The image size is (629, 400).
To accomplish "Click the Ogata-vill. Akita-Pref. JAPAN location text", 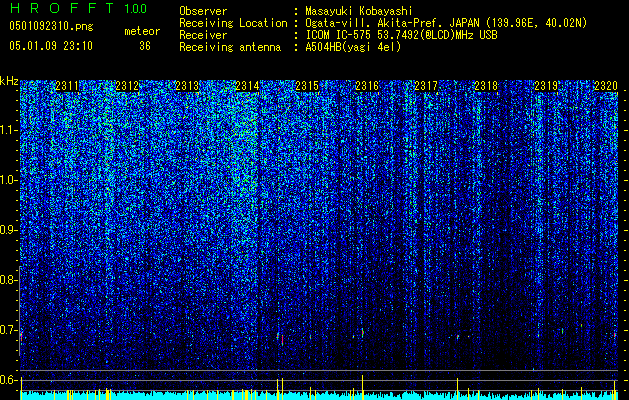I will point(446,23).
